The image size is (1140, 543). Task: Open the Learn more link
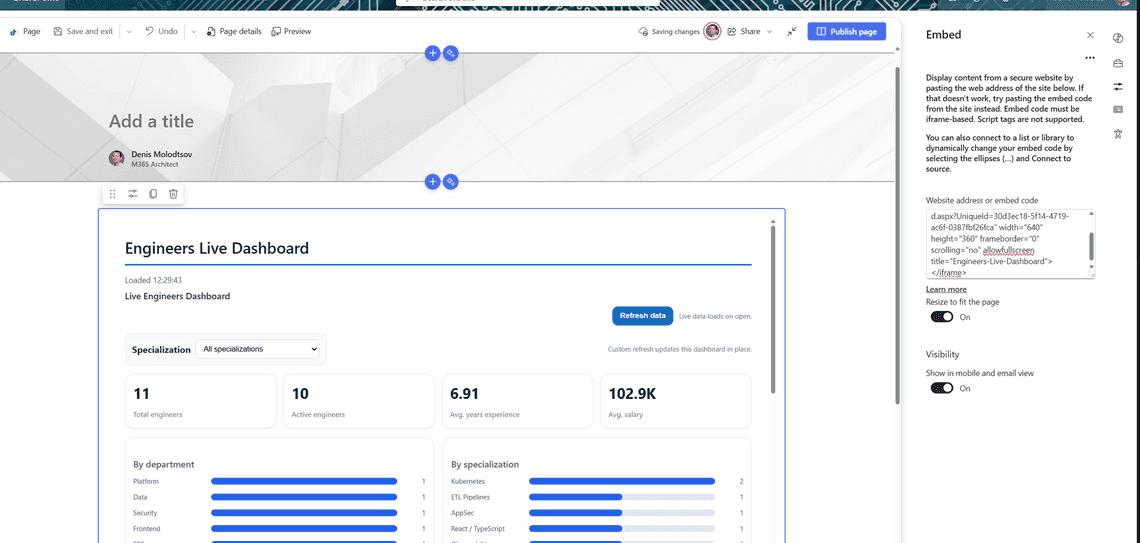946,289
